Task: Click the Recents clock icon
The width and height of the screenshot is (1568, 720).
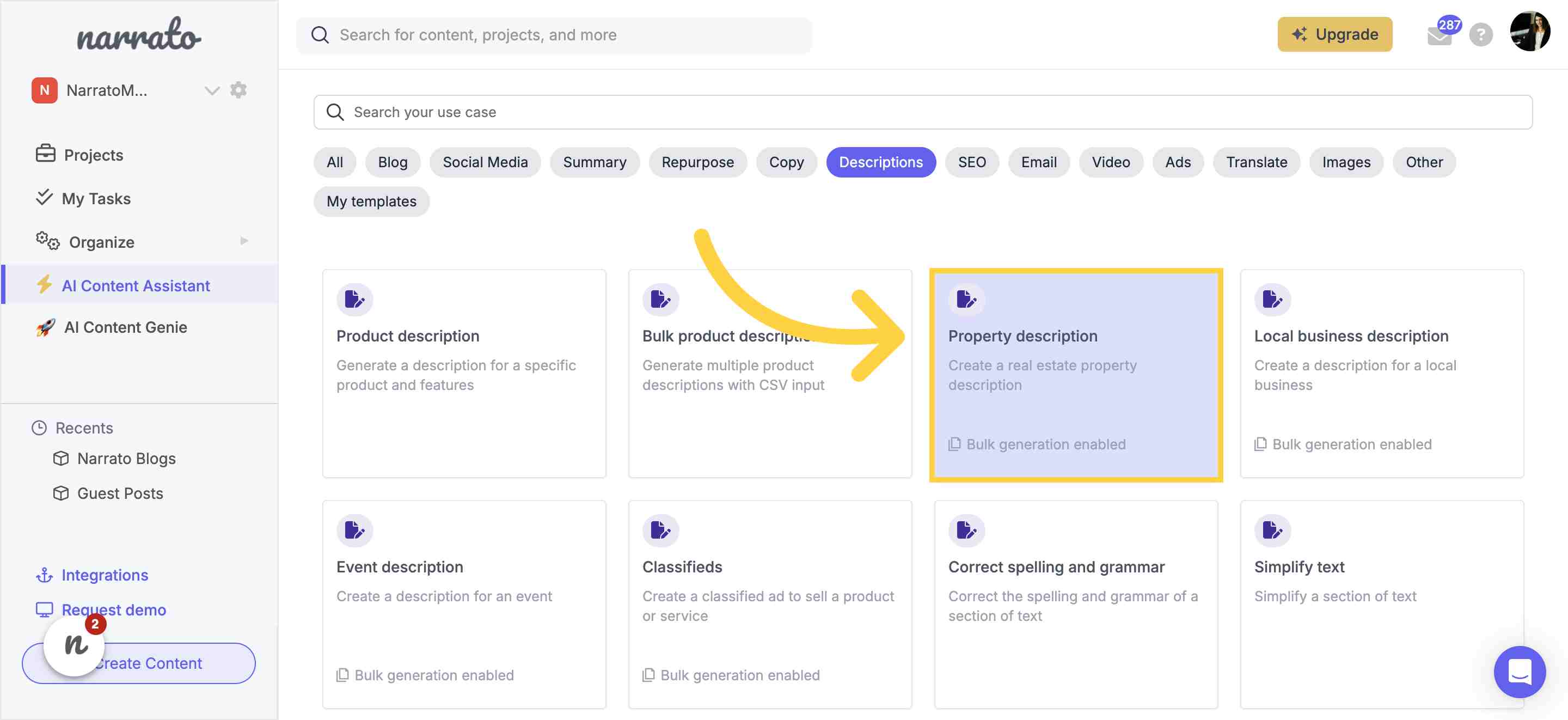Action: tap(39, 428)
